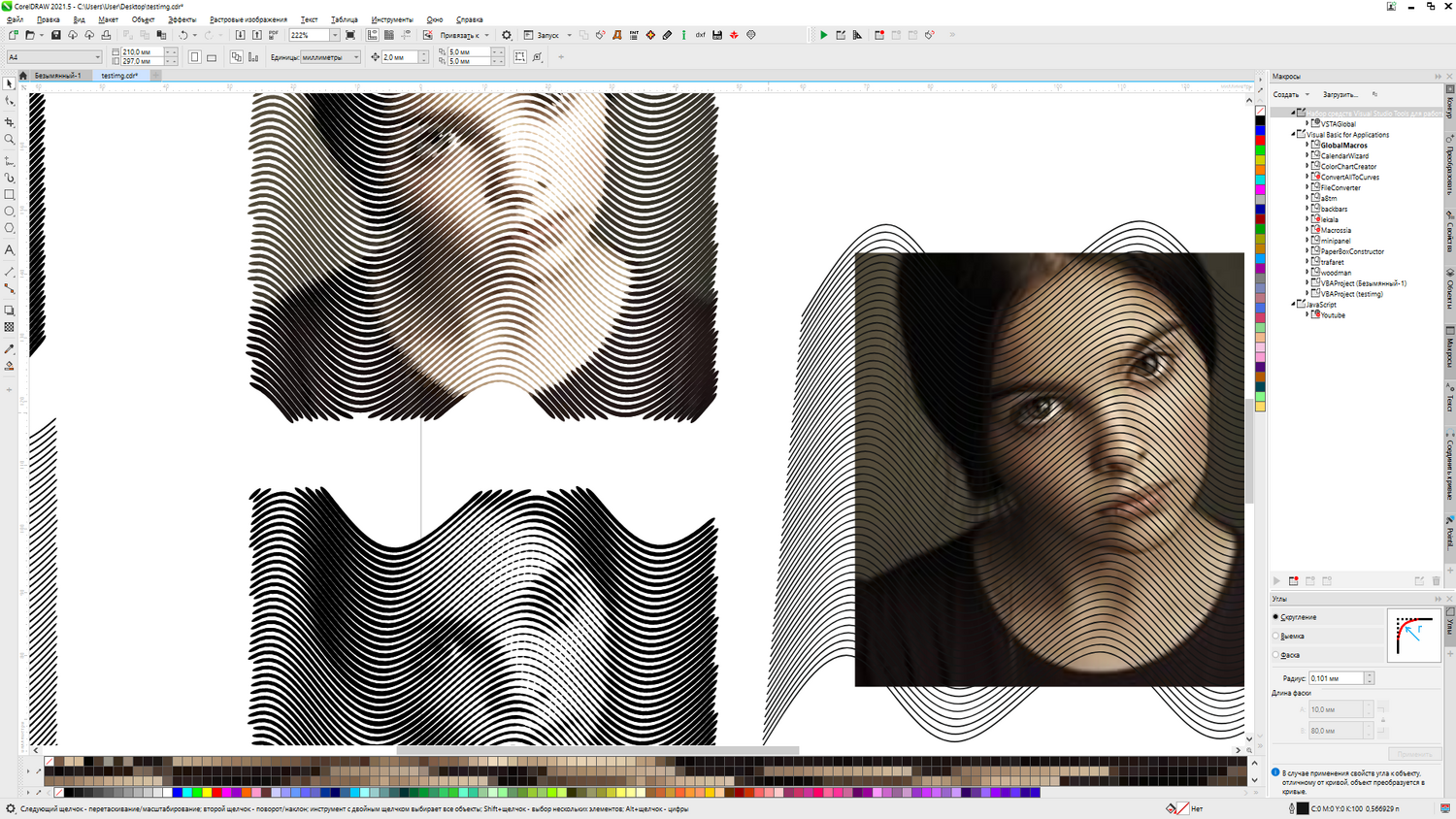
Task: Expand the GlobalMacros tree node
Action: tap(1307, 146)
